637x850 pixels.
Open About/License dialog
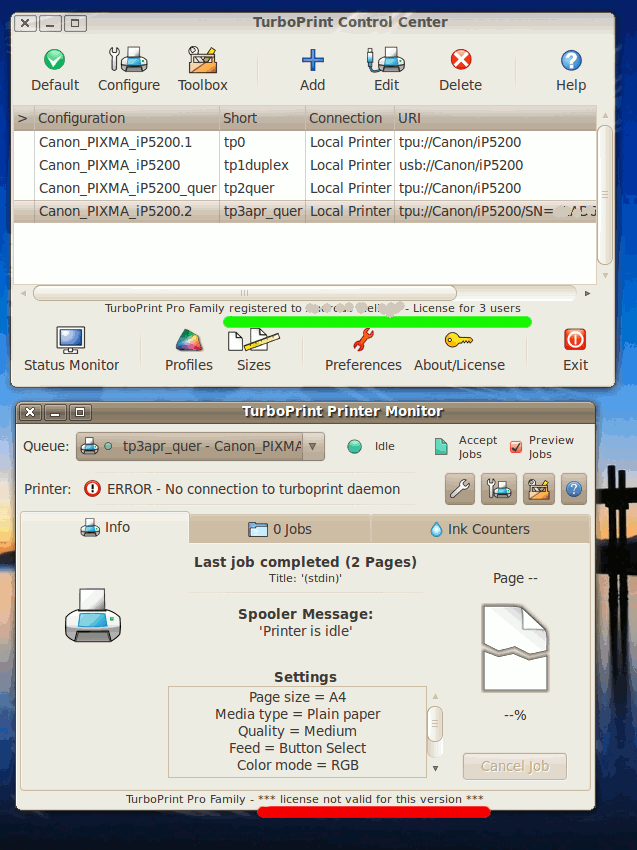[x=459, y=350]
